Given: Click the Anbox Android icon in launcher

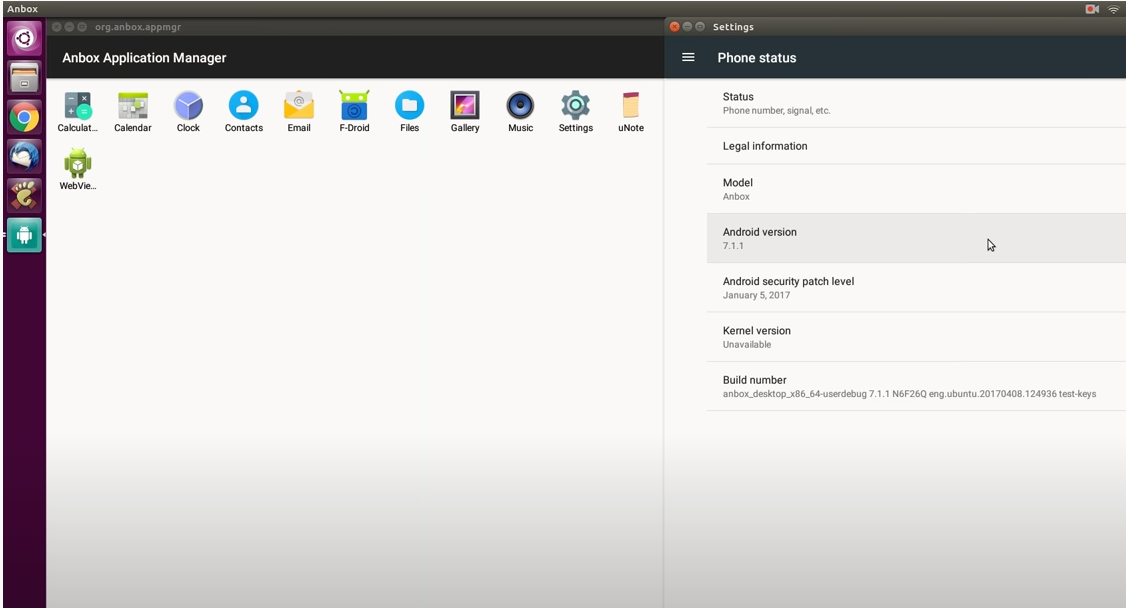Looking at the screenshot, I should pyautogui.click(x=24, y=235).
